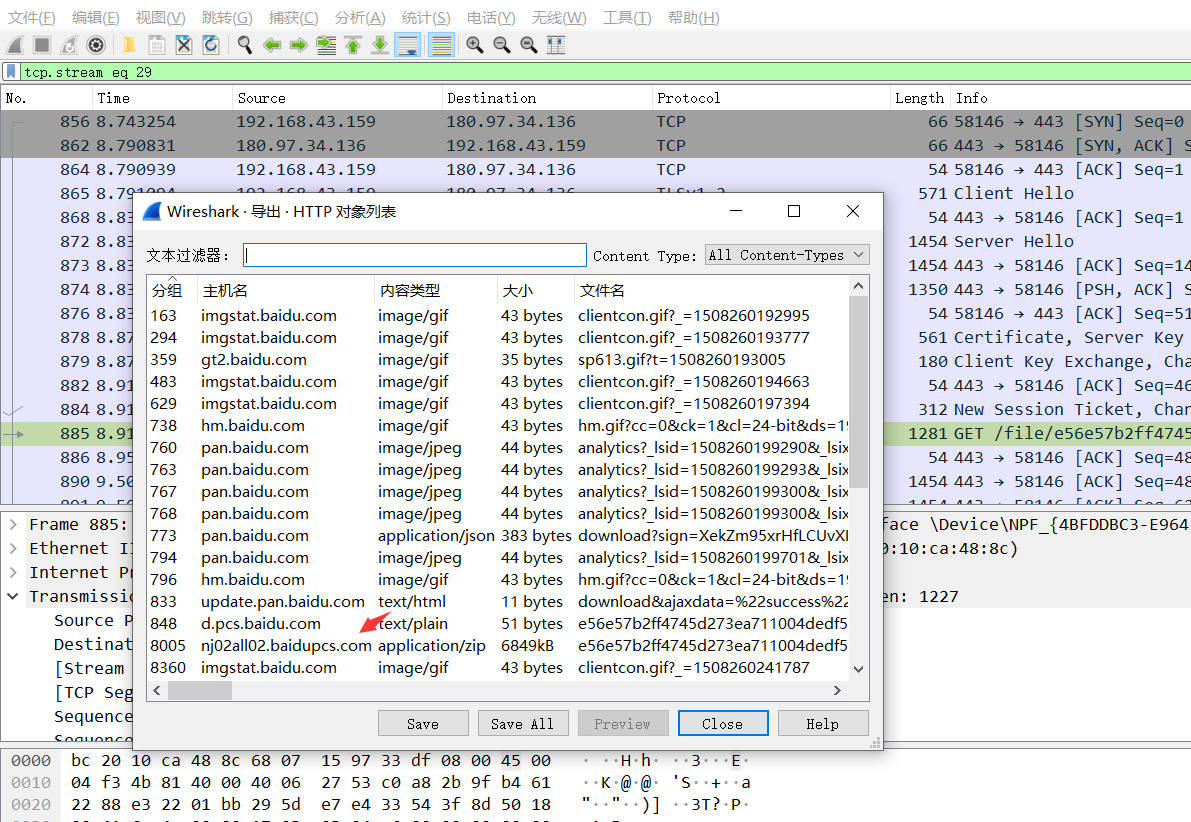Open the 视图(V) menu

160,17
